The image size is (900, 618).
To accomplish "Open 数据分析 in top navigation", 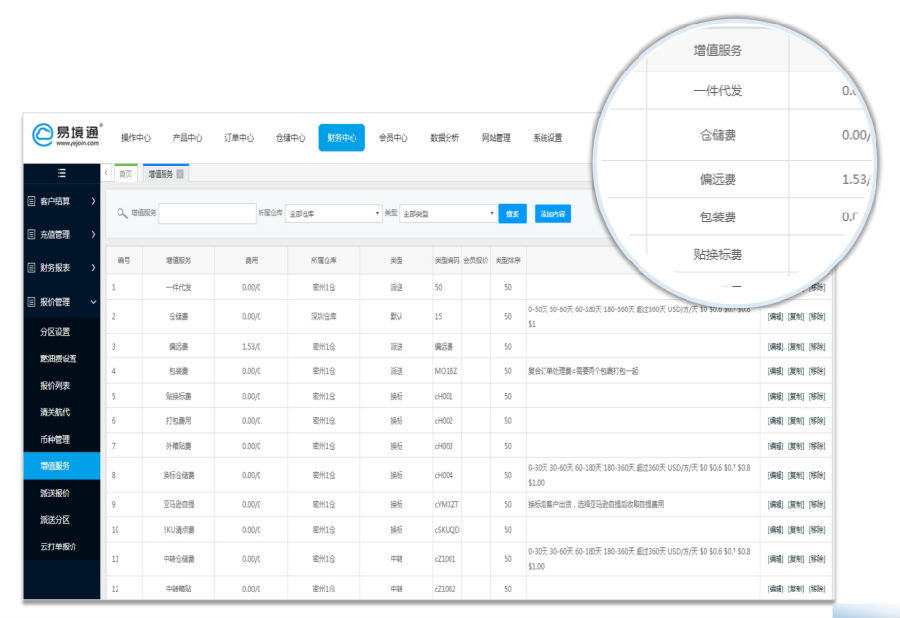I will point(445,138).
